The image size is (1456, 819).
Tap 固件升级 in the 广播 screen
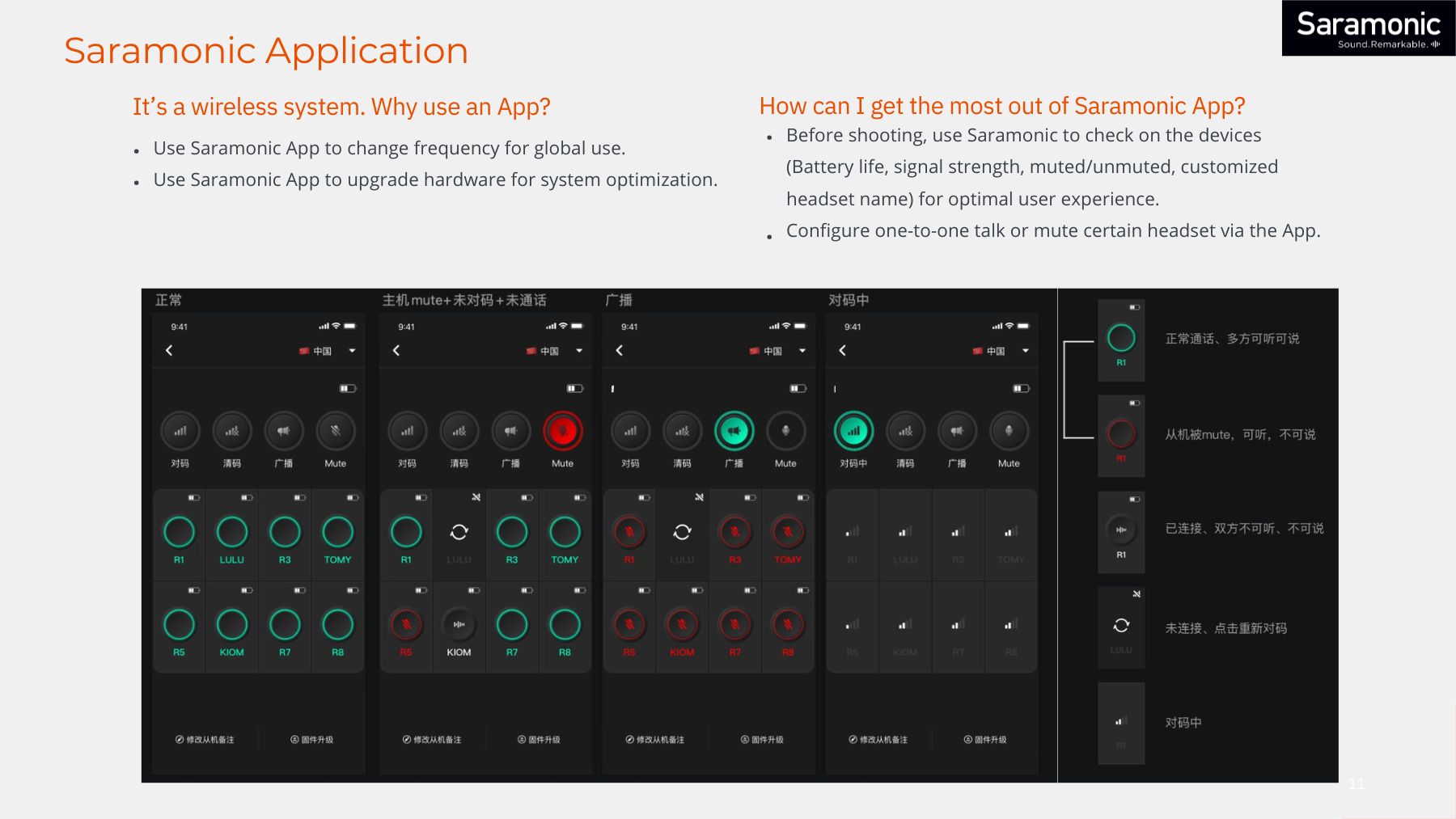click(x=763, y=740)
